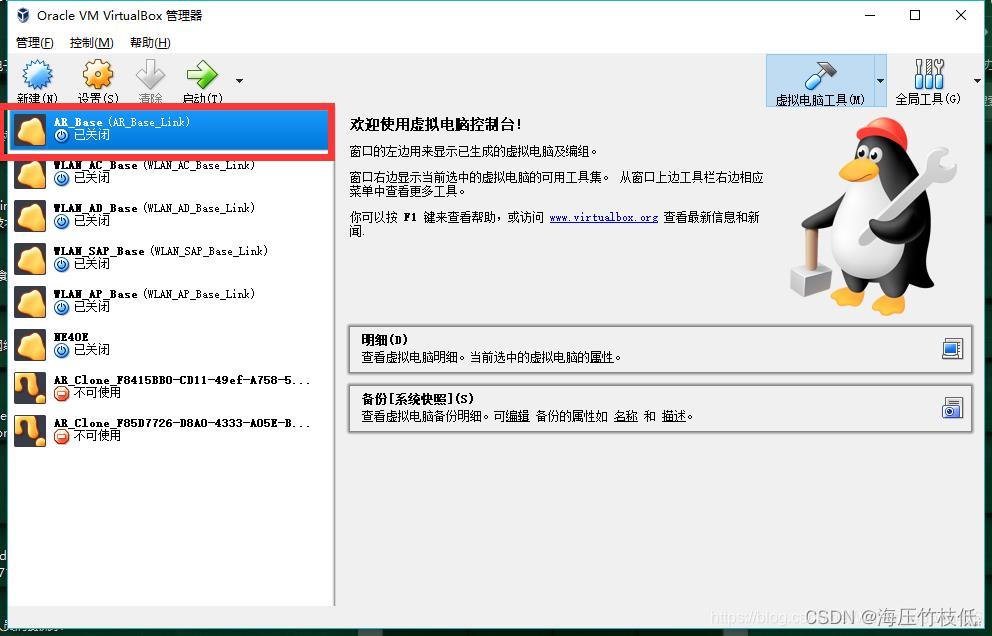Open the Machine Tools dropdown arrow
Image resolution: width=992 pixels, height=636 pixels.
(880, 81)
